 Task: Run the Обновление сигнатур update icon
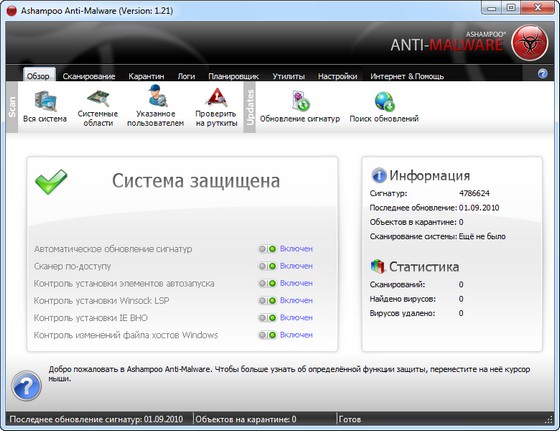click(x=300, y=101)
